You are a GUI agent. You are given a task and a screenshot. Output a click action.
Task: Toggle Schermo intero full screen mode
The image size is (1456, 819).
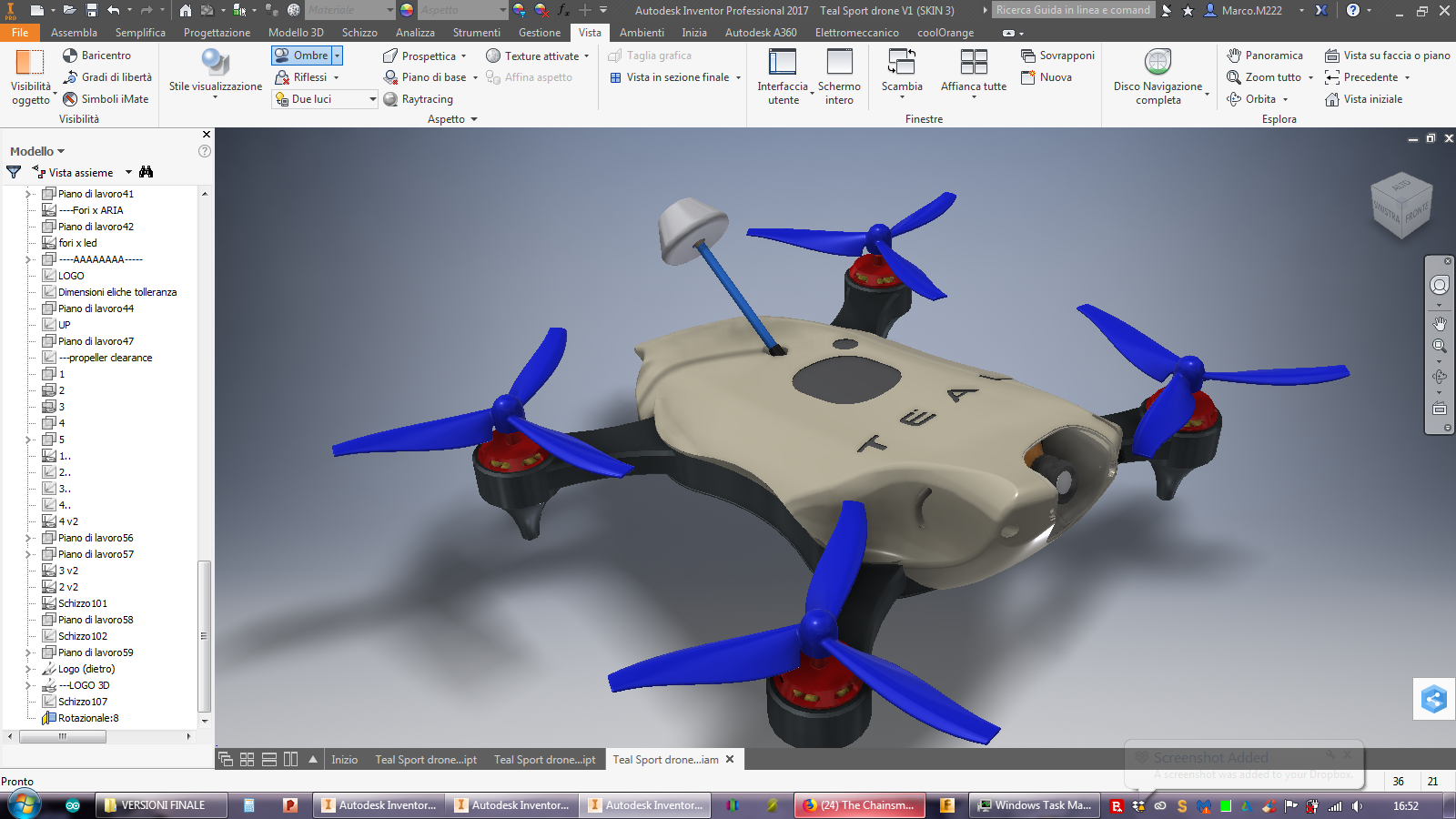point(839,77)
